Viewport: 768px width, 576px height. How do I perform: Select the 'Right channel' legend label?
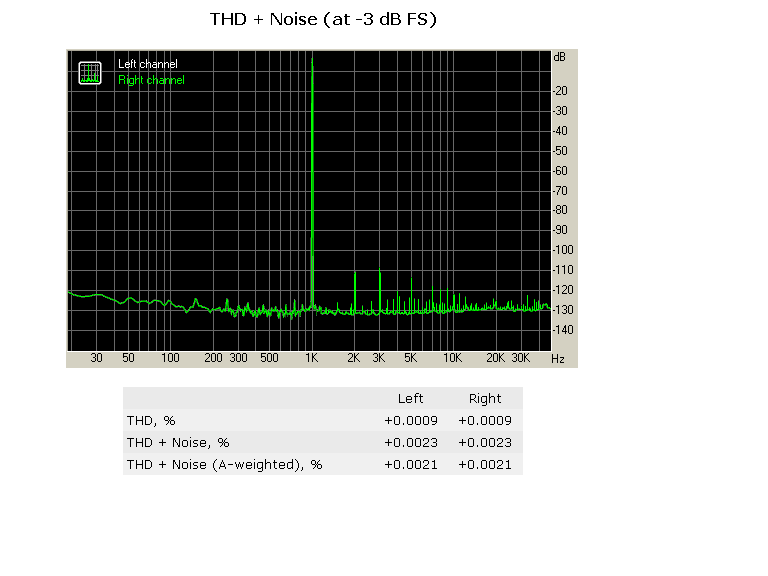151,80
